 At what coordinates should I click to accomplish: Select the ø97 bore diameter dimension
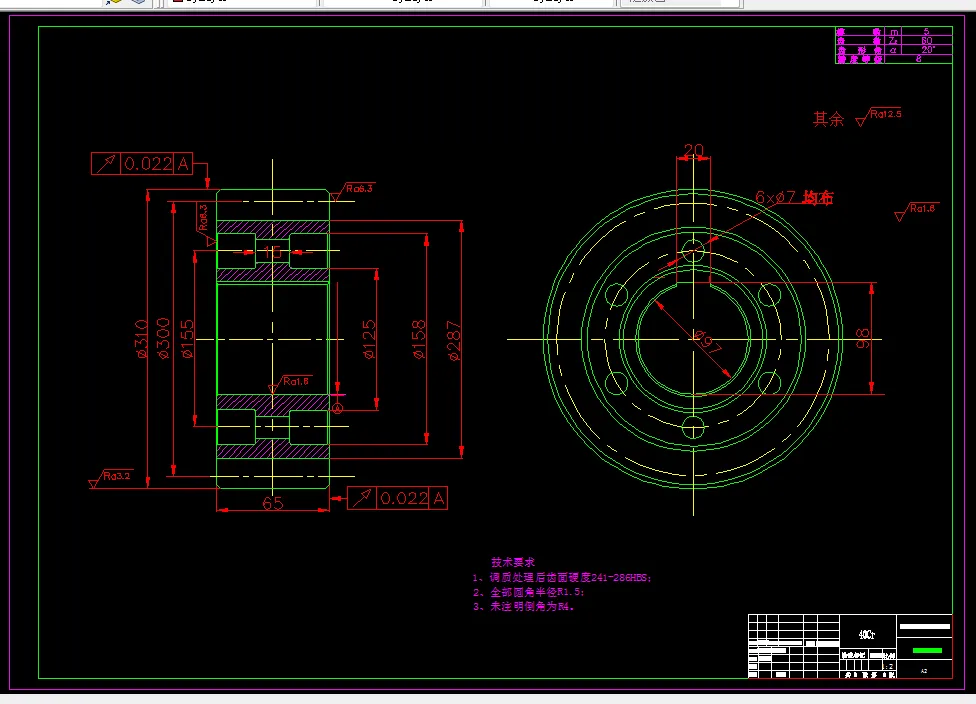708,342
